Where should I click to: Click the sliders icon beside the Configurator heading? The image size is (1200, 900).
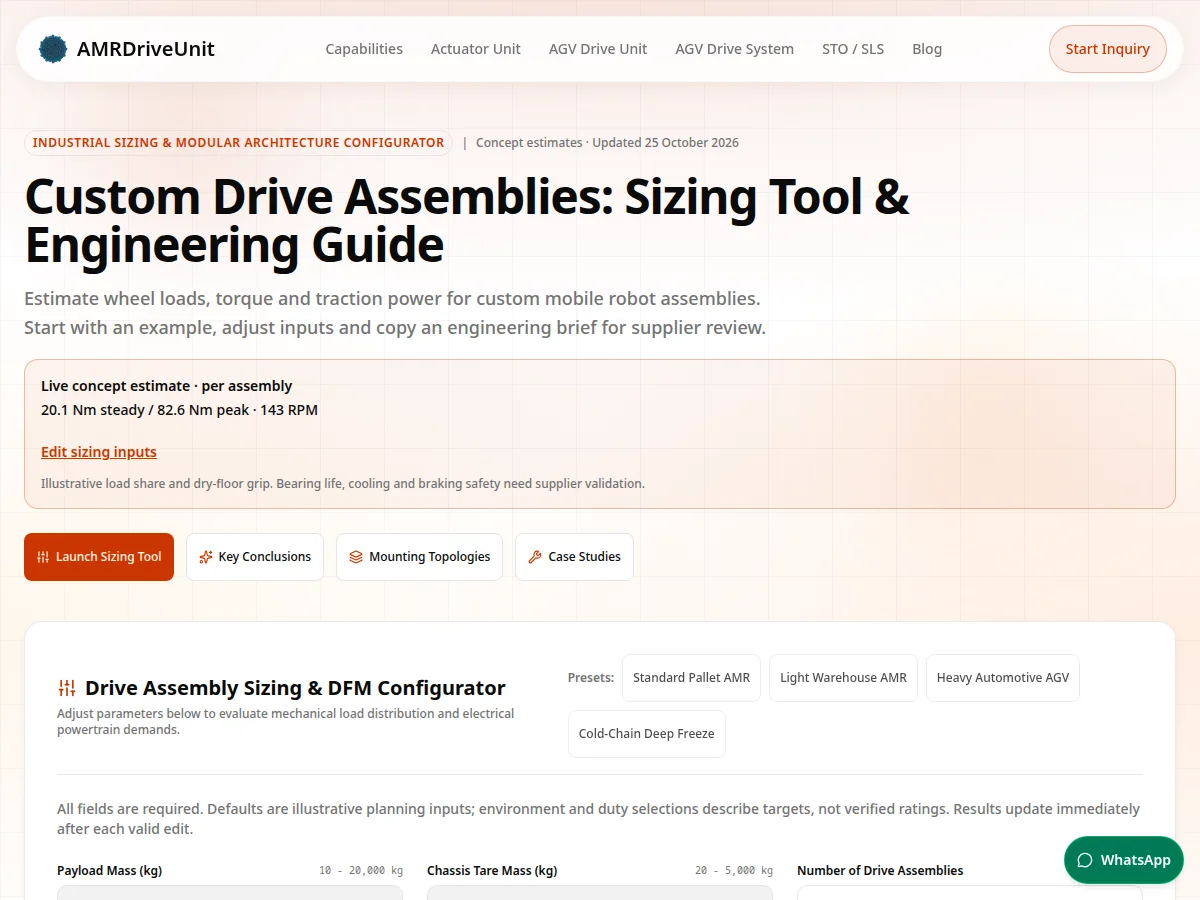pyautogui.click(x=67, y=688)
